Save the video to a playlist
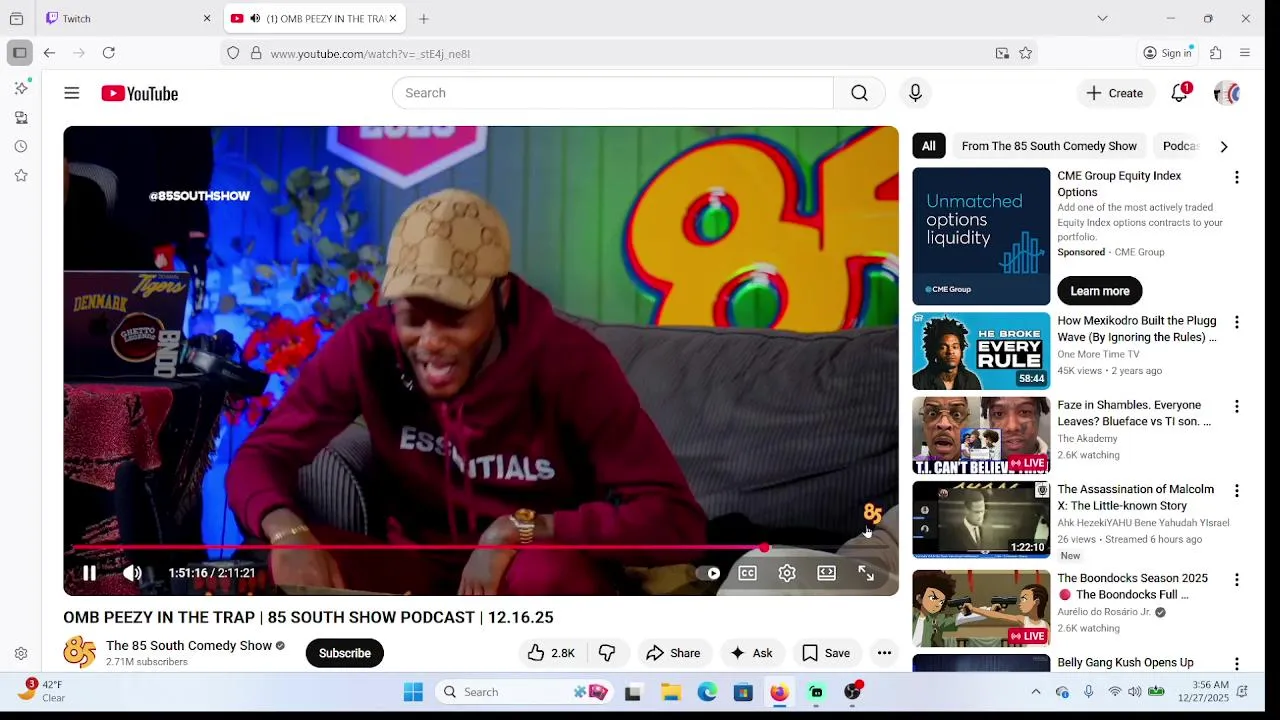 [x=826, y=653]
